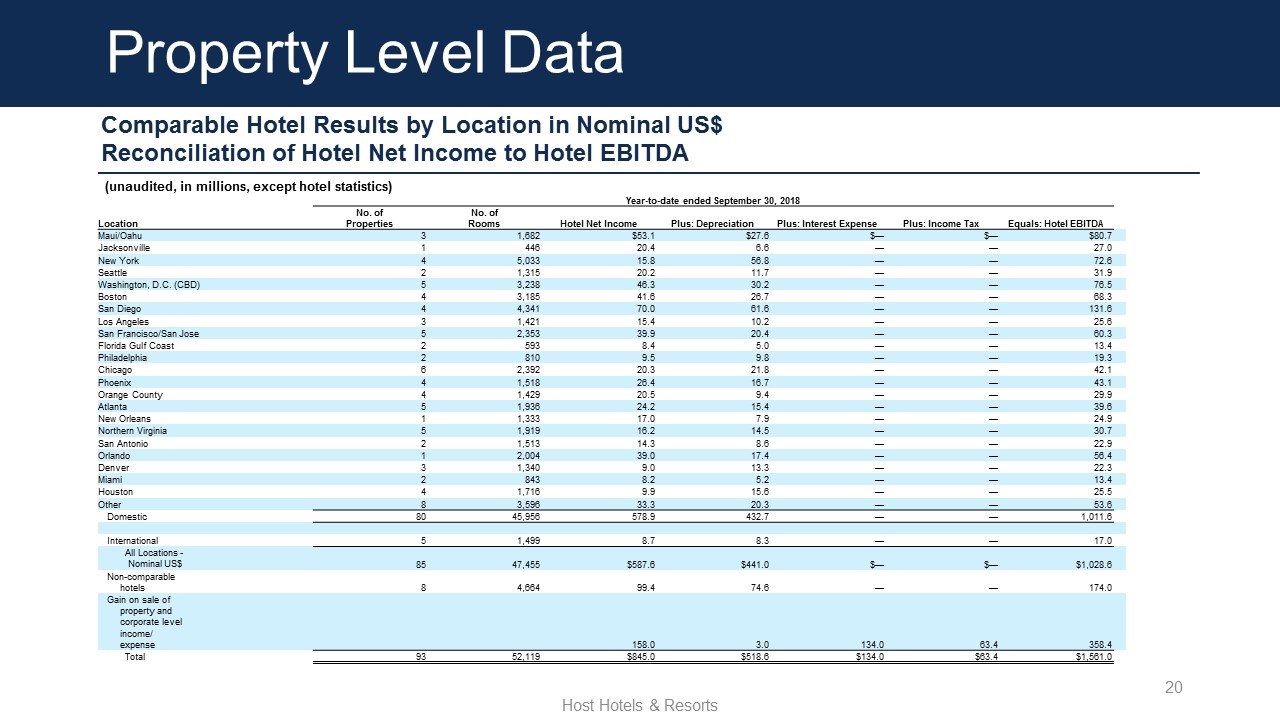Click the 'Property Level Data' slide title

pyautogui.click(x=365, y=52)
